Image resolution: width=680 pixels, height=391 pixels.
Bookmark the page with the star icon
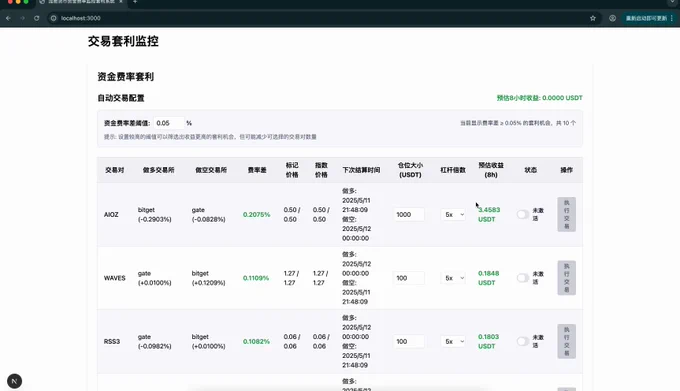click(x=593, y=18)
